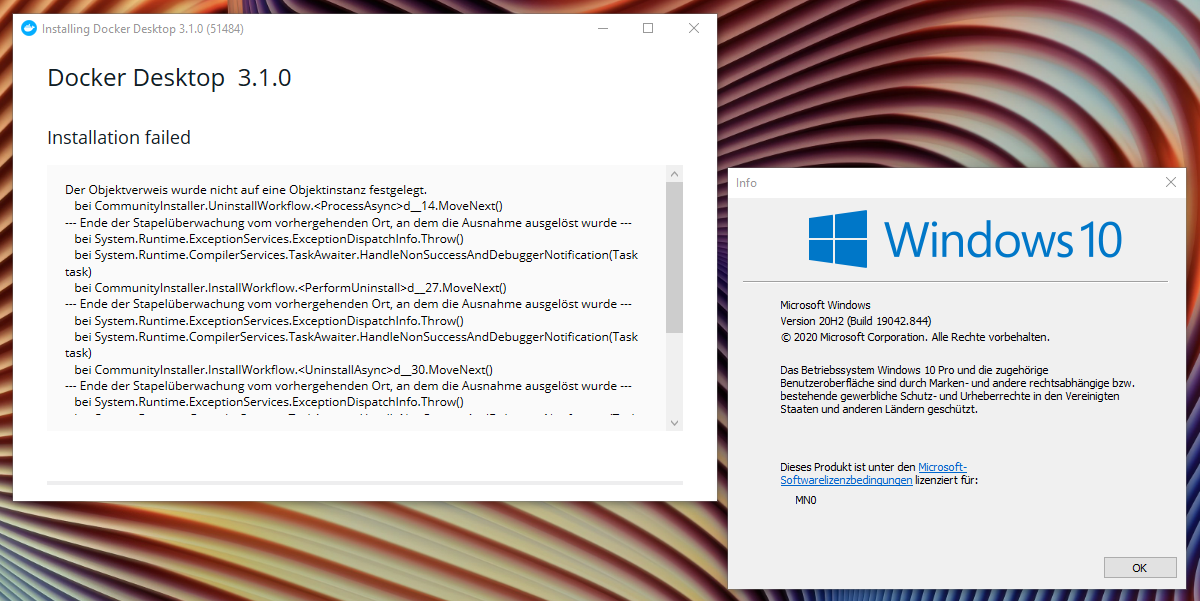Maximize the Docker Desktop installer window

(648, 28)
